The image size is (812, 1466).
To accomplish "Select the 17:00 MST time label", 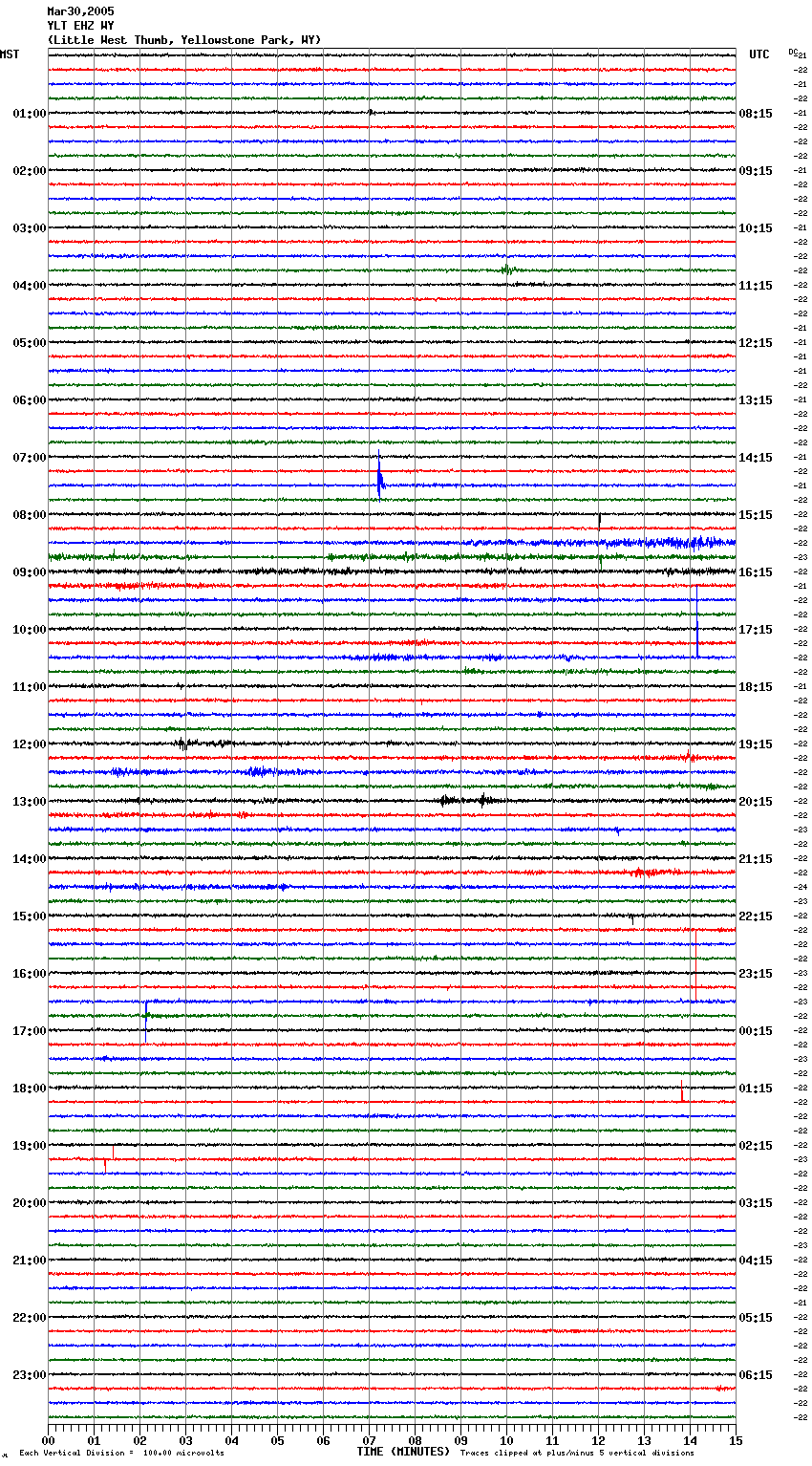I will click(30, 1031).
